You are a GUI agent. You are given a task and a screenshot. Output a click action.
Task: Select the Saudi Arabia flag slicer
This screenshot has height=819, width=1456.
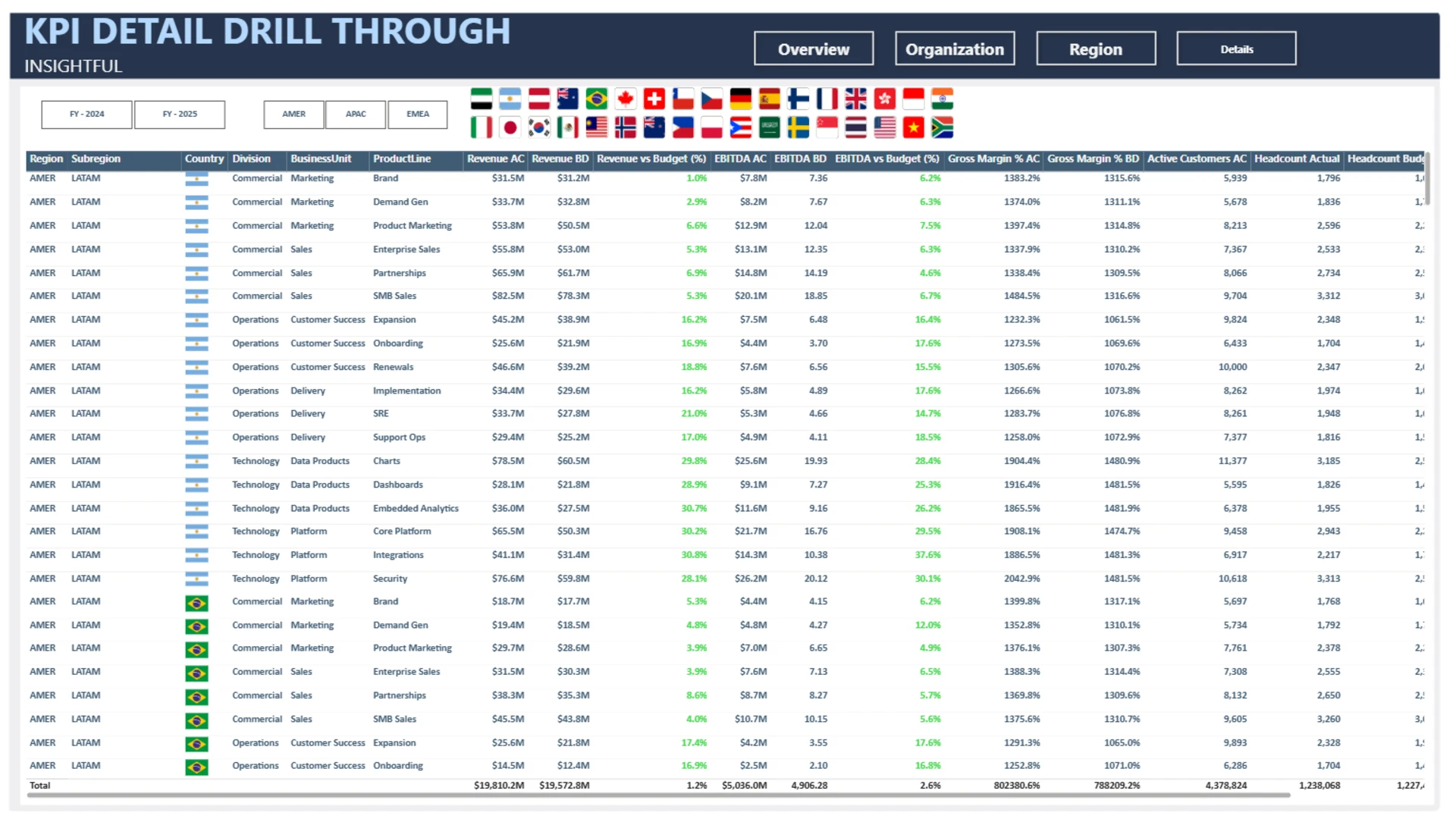pyautogui.click(x=769, y=127)
